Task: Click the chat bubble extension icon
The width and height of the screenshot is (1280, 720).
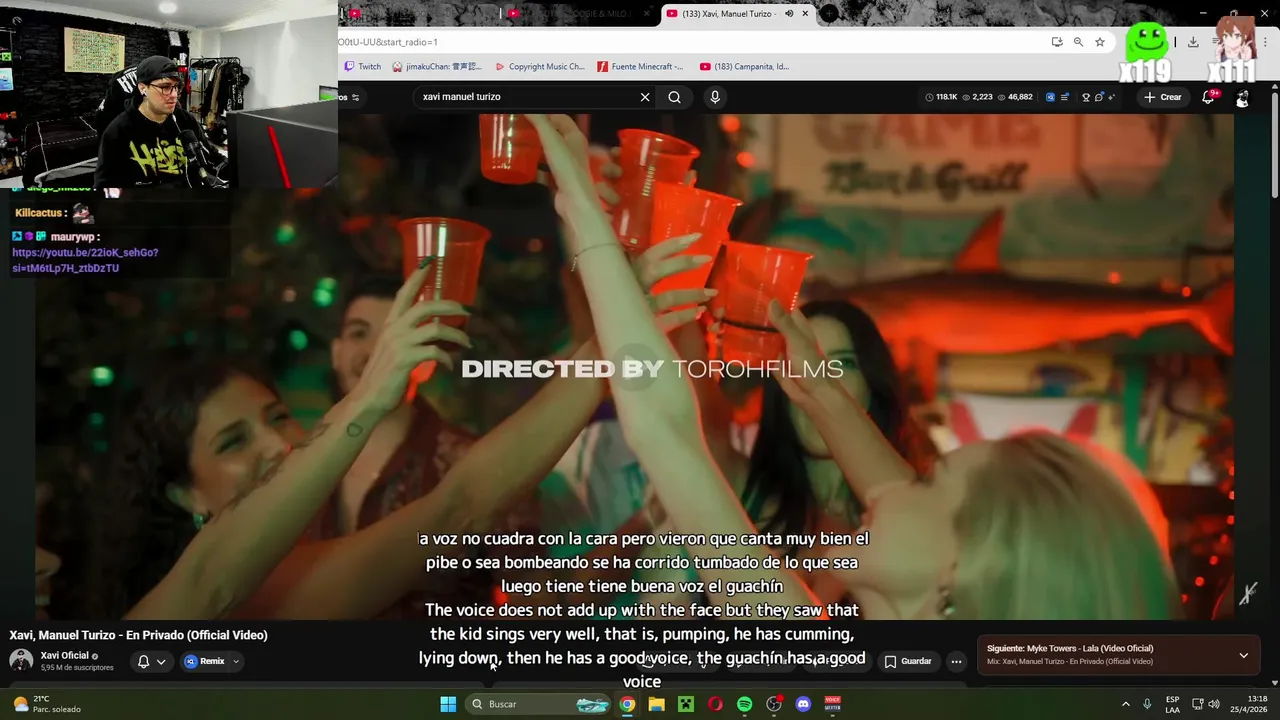Action: (x=1099, y=97)
